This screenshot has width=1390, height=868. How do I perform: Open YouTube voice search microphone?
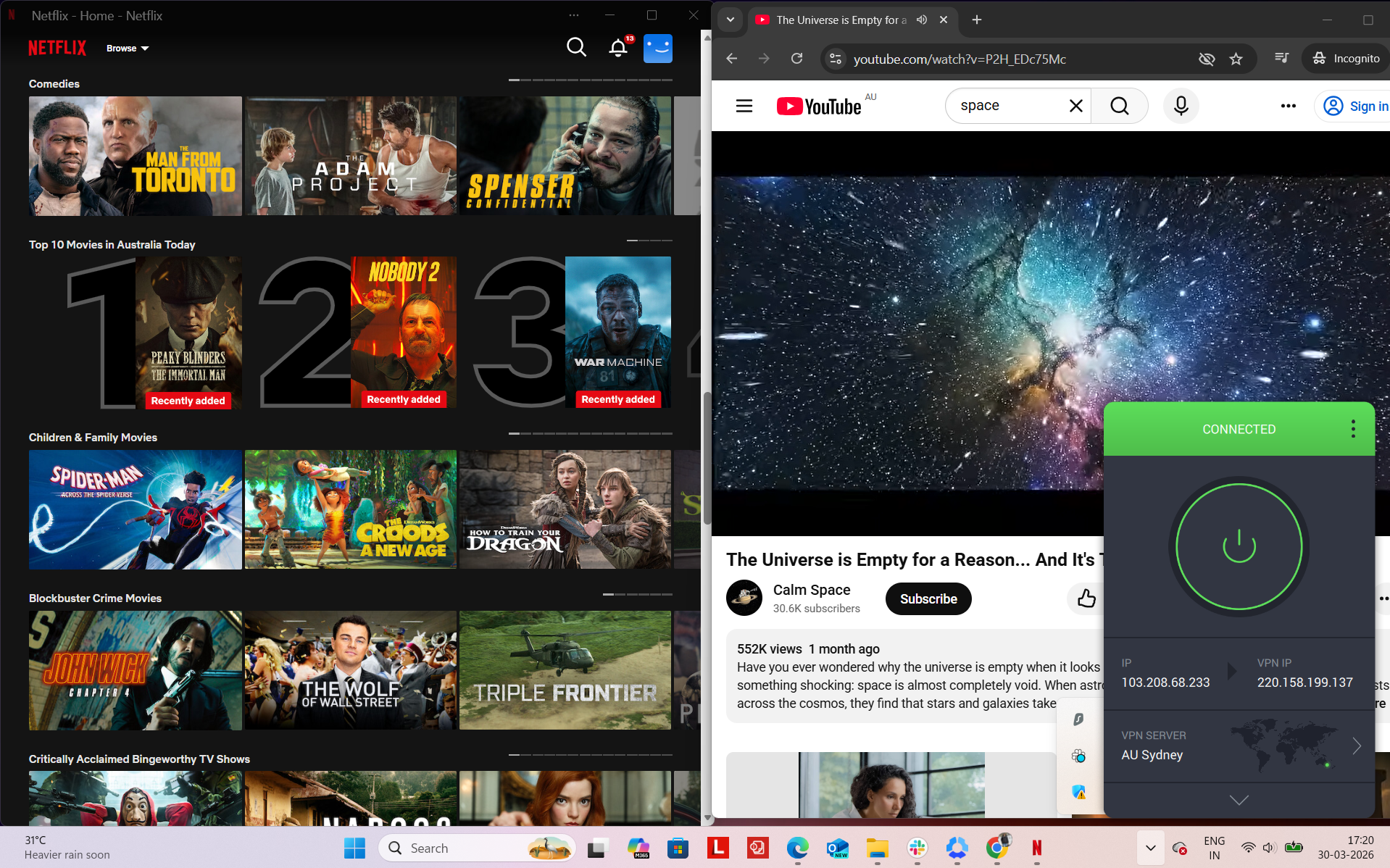click(x=1181, y=106)
